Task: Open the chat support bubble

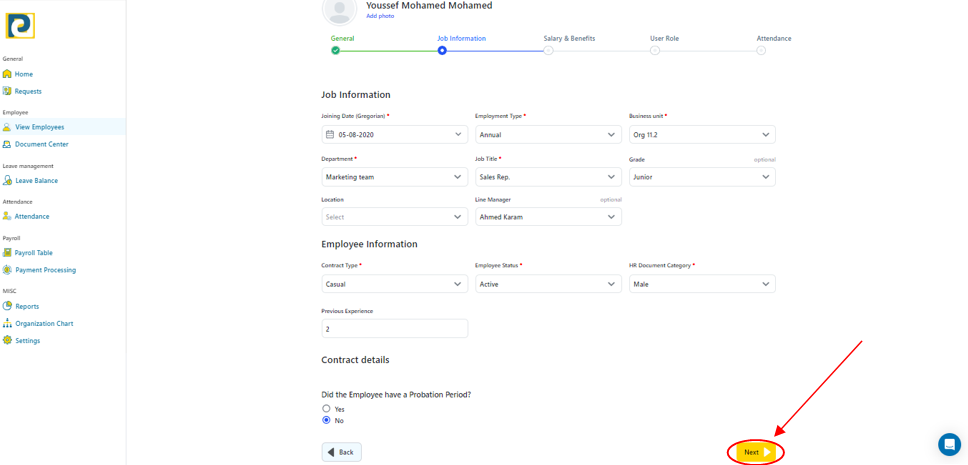Action: (948, 444)
